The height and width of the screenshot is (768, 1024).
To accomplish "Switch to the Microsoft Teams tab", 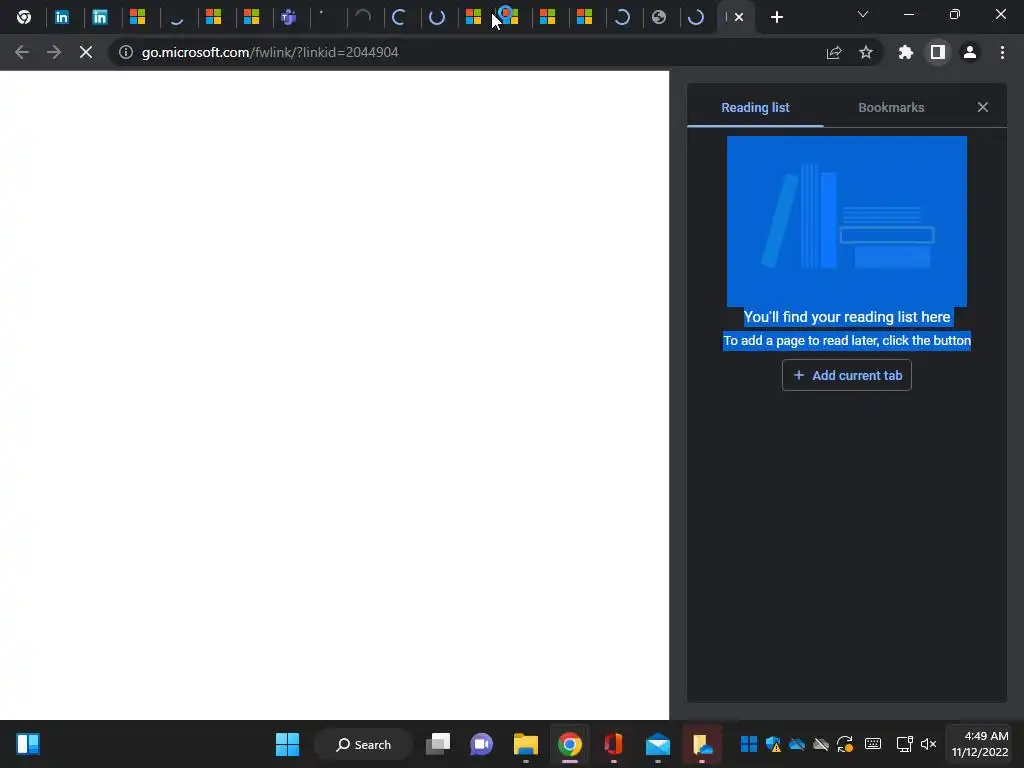I will click(x=289, y=17).
